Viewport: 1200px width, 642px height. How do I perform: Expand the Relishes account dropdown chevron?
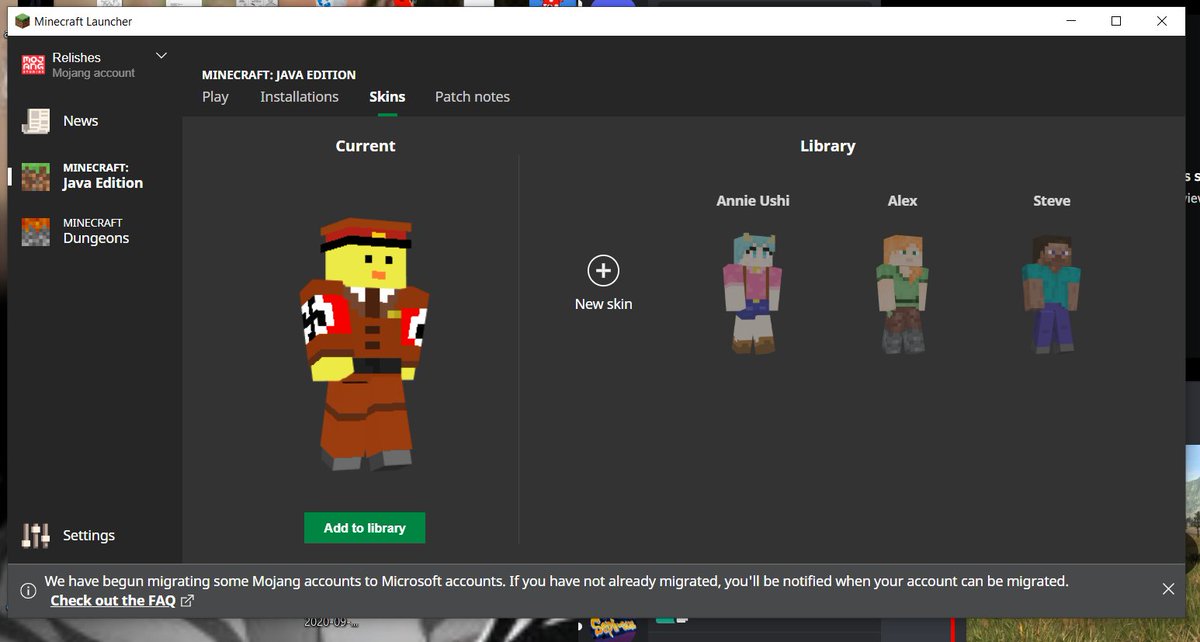tap(161, 56)
